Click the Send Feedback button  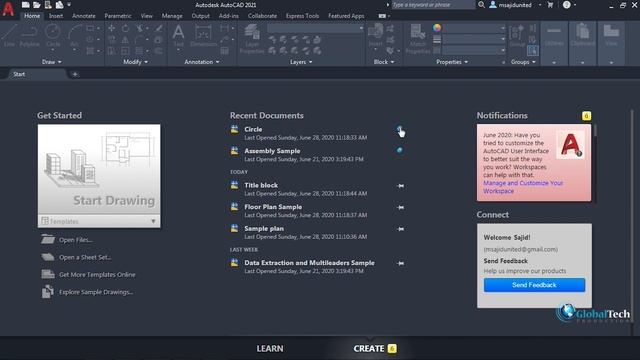(534, 285)
